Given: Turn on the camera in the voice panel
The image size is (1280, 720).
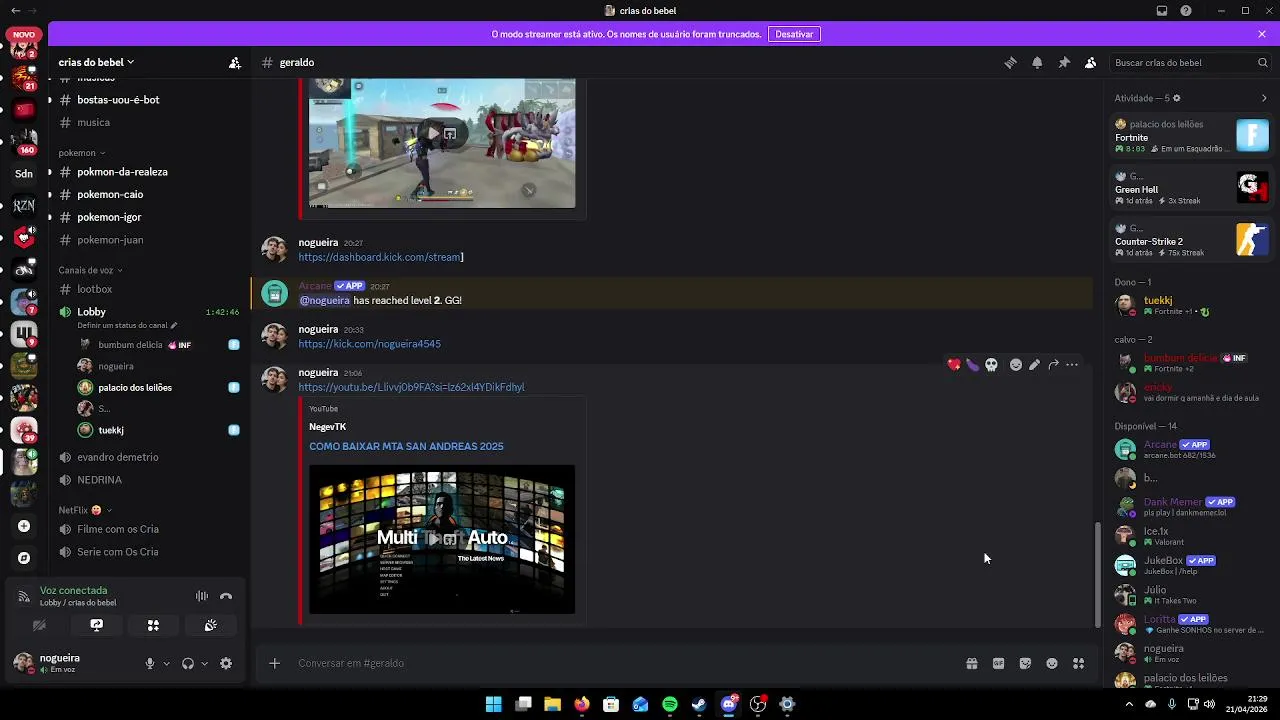Looking at the screenshot, I should (x=39, y=625).
